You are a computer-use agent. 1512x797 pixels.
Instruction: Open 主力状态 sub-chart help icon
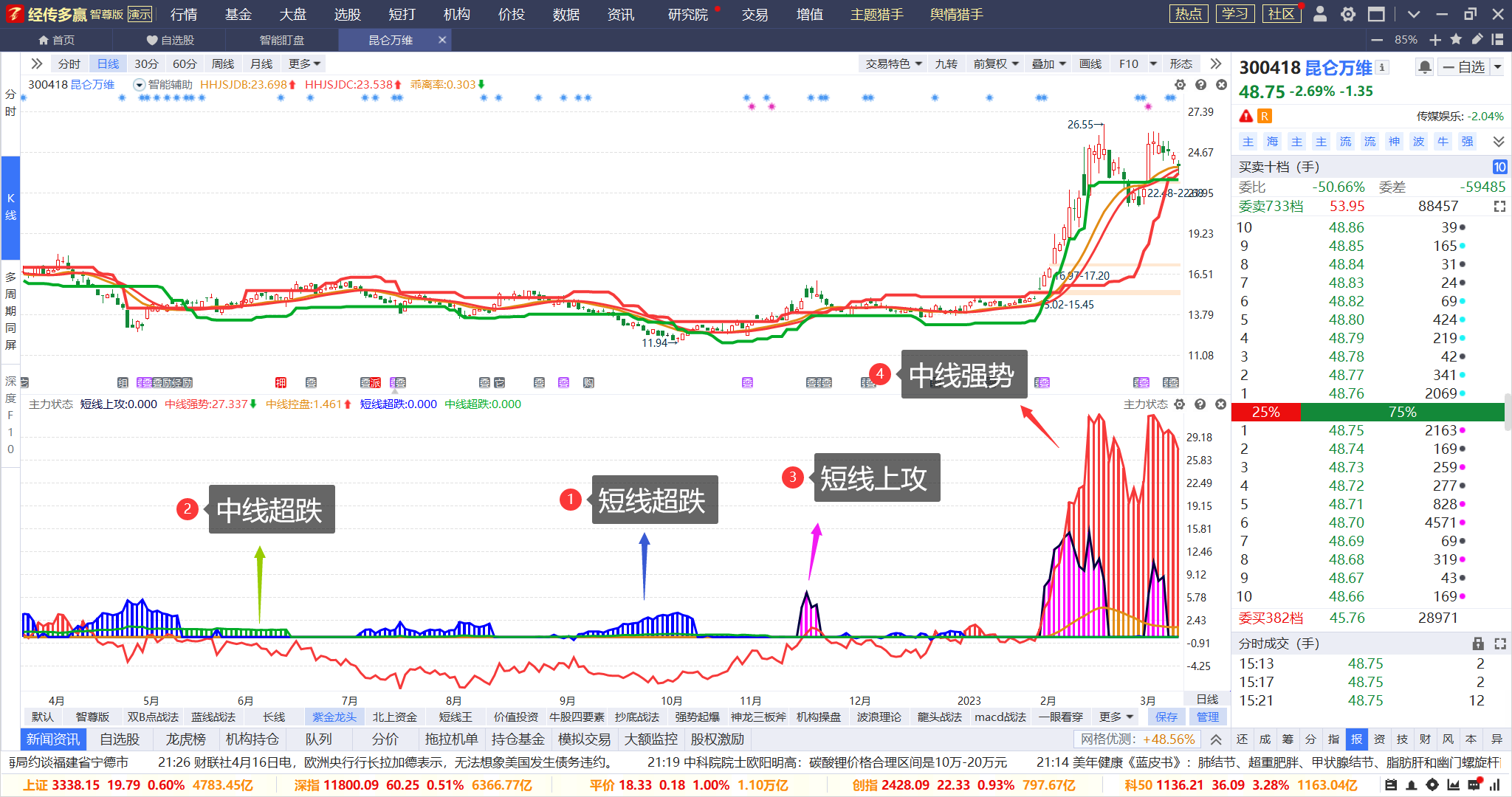click(1200, 404)
